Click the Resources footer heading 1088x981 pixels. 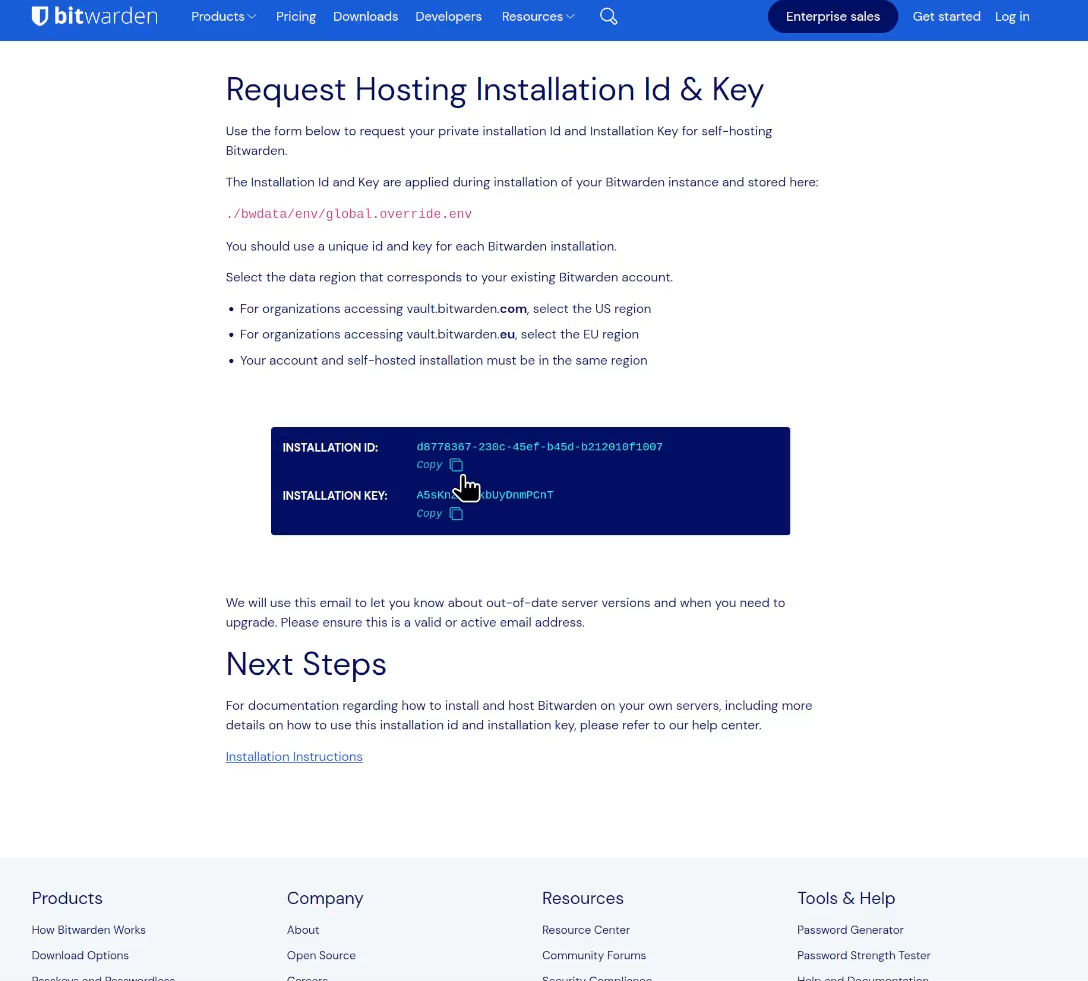[583, 898]
